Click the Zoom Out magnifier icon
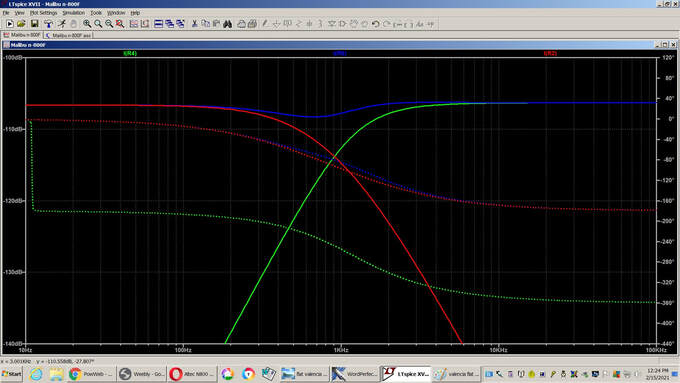The image size is (680, 383). click(109, 24)
